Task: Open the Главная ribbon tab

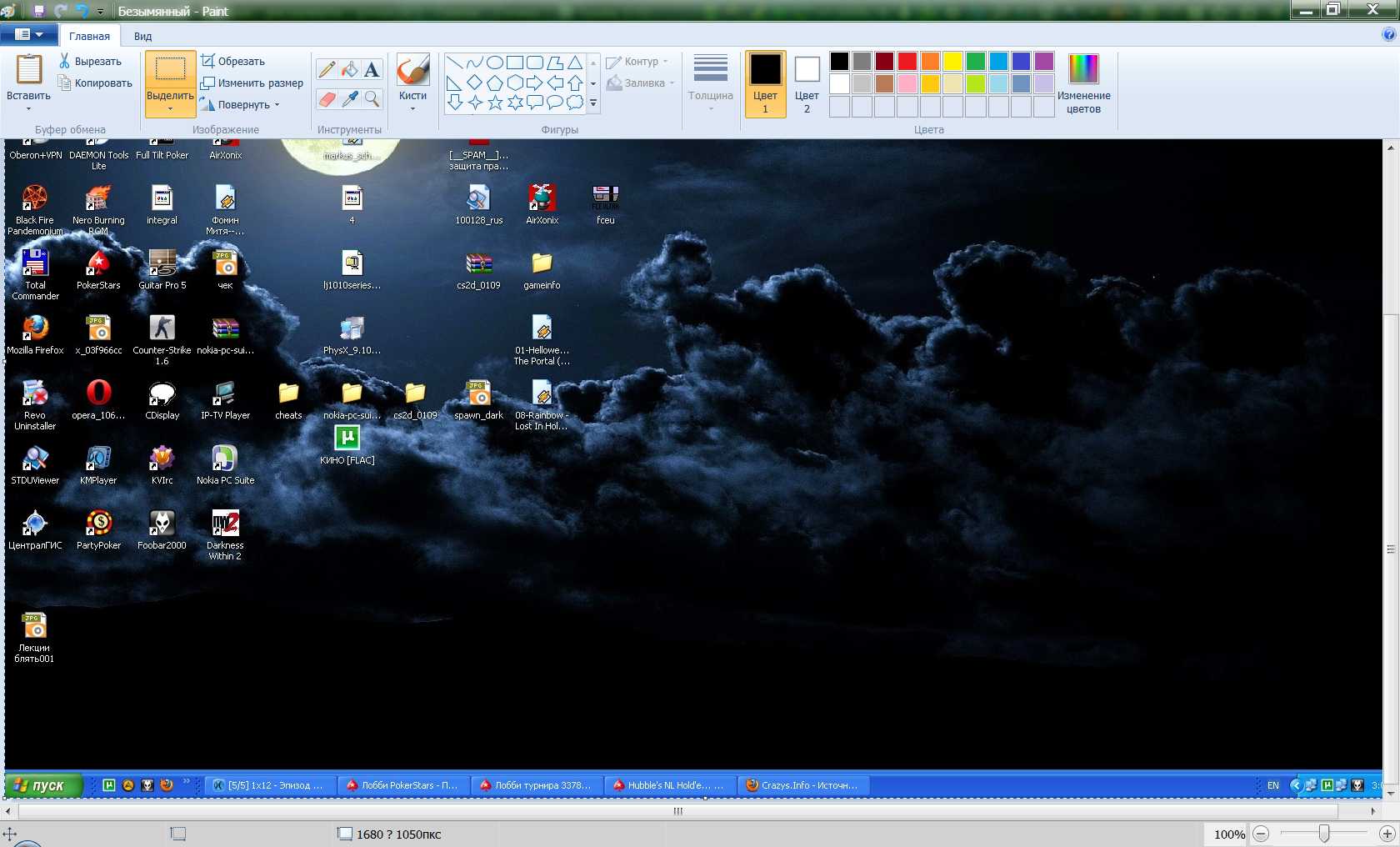Action: (x=89, y=37)
